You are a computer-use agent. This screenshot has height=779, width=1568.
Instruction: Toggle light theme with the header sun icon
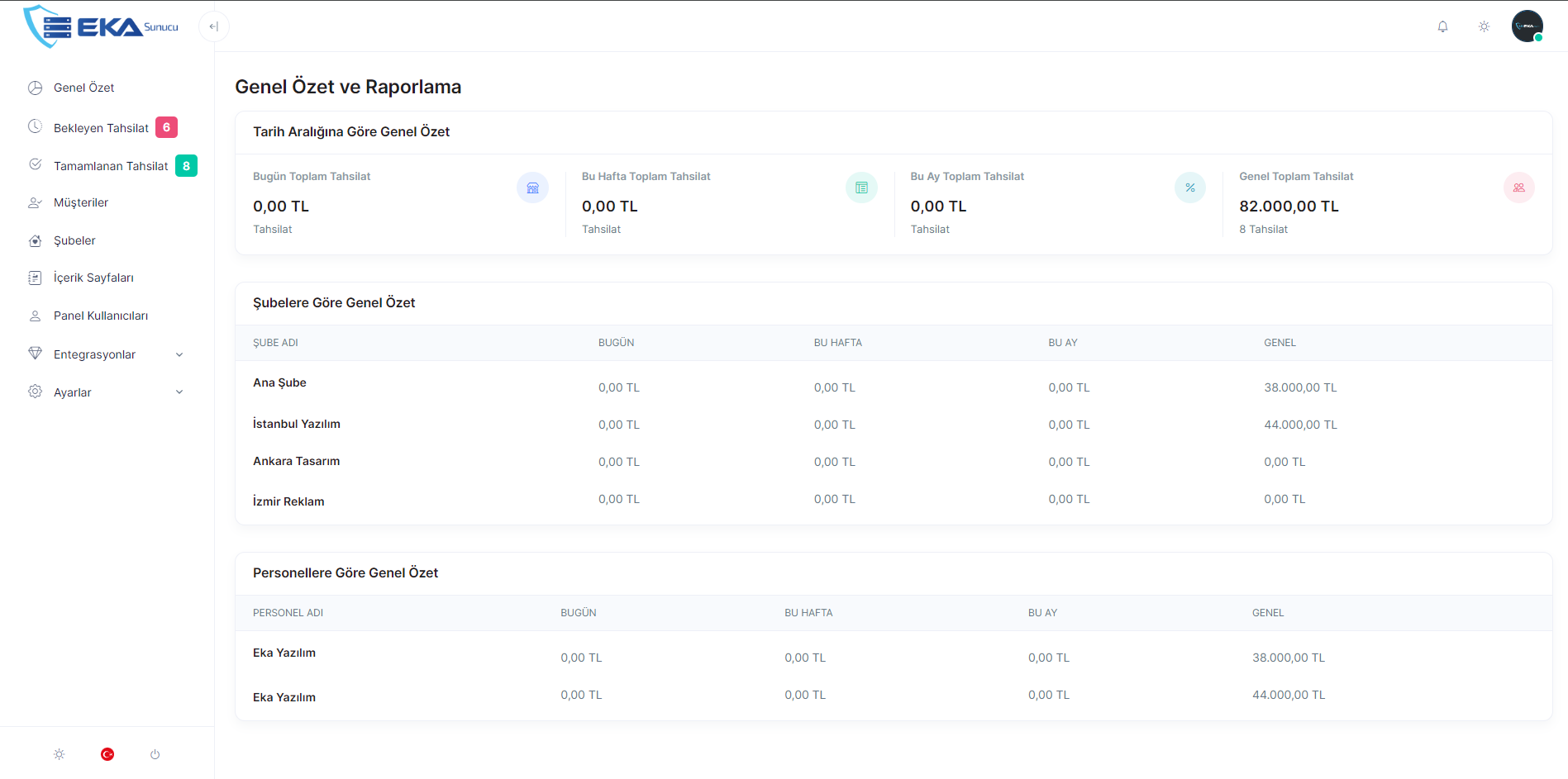(x=1484, y=26)
